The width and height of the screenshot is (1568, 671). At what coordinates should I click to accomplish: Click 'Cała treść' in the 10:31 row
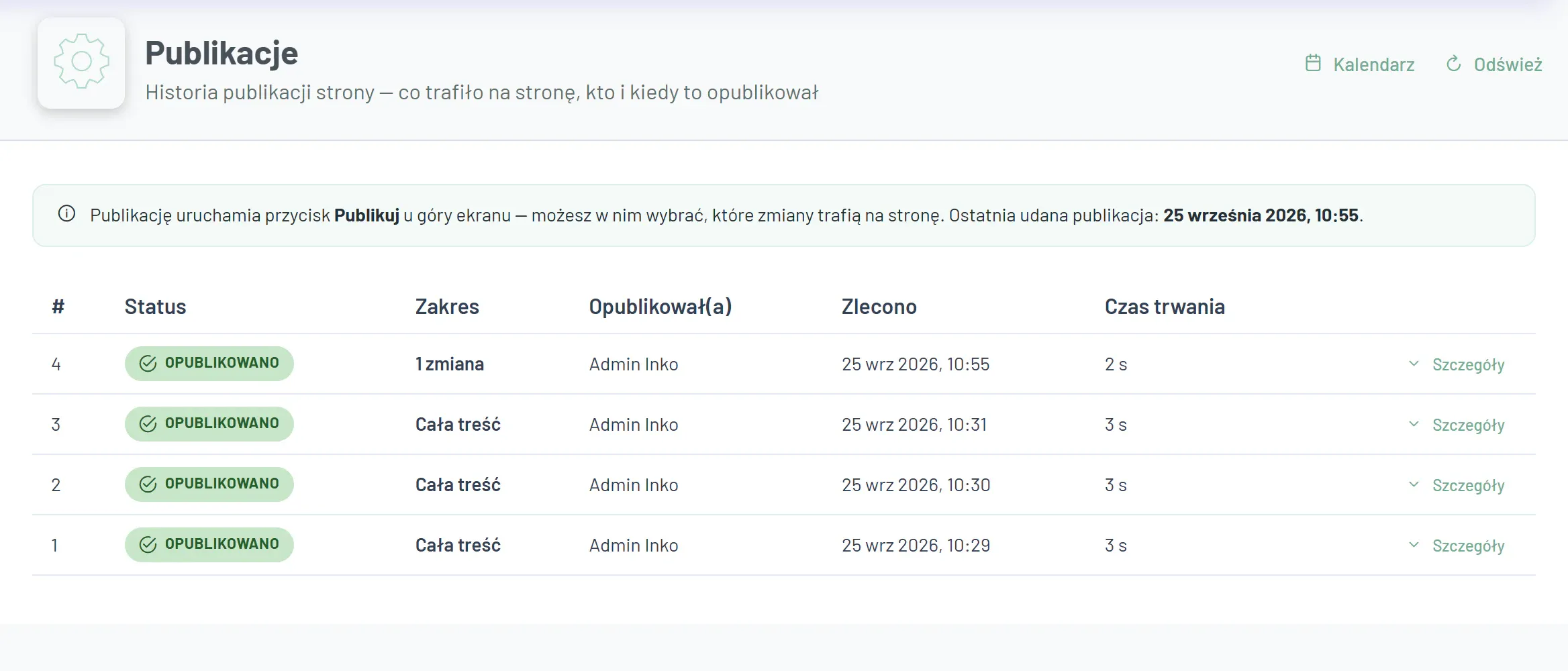tap(458, 425)
